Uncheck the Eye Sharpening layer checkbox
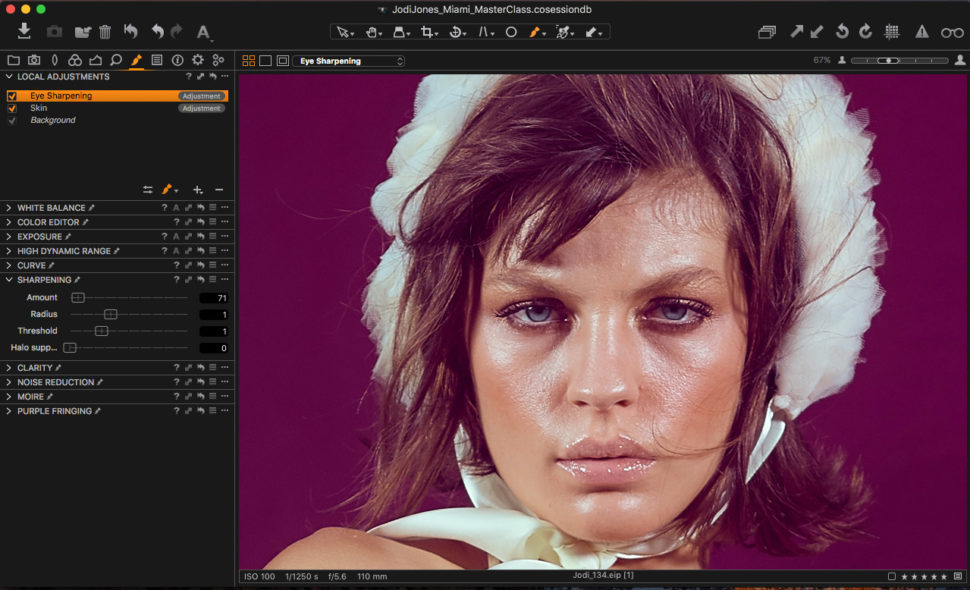970x590 pixels. (x=11, y=96)
